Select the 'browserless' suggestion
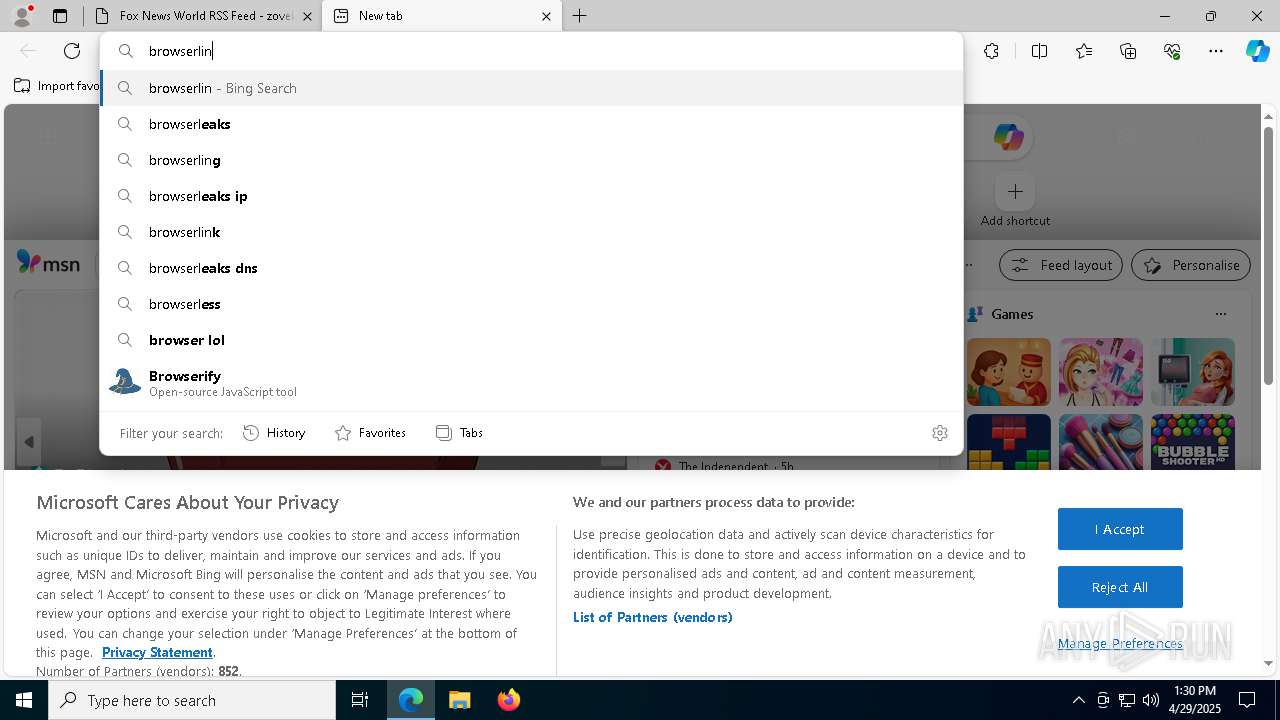Screen dimensions: 1280x720 pos(532,304)
